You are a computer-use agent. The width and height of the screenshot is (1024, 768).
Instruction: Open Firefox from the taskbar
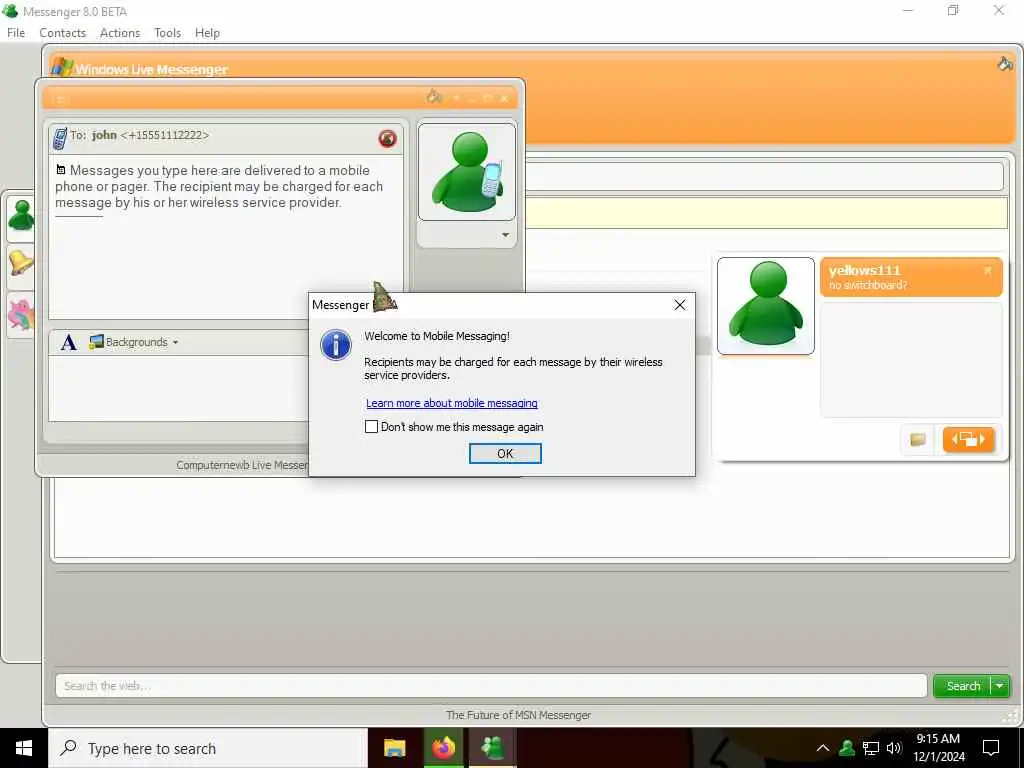point(443,748)
